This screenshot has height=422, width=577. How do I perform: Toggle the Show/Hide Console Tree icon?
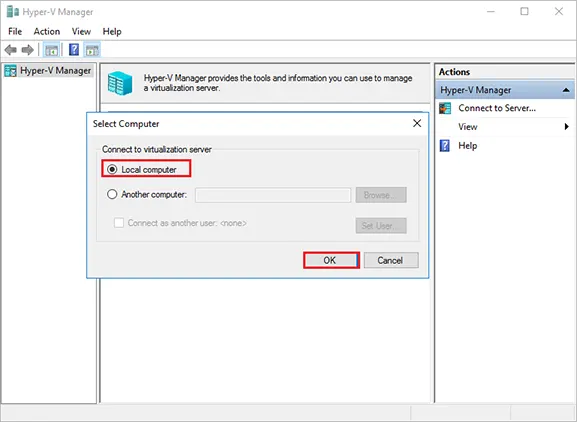[51, 50]
